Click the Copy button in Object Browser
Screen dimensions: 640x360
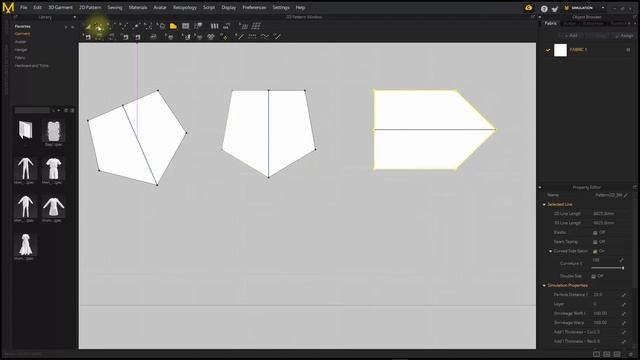[597, 36]
